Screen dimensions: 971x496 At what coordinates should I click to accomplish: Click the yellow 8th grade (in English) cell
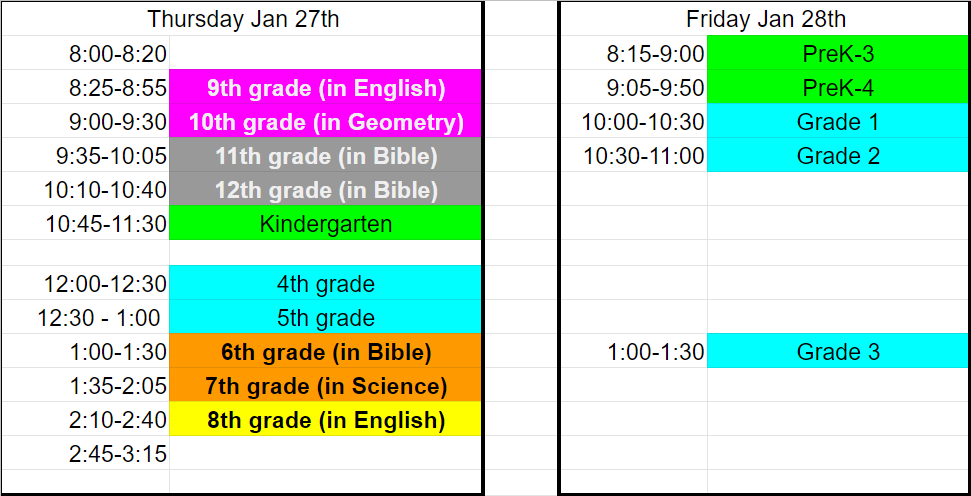coord(326,420)
